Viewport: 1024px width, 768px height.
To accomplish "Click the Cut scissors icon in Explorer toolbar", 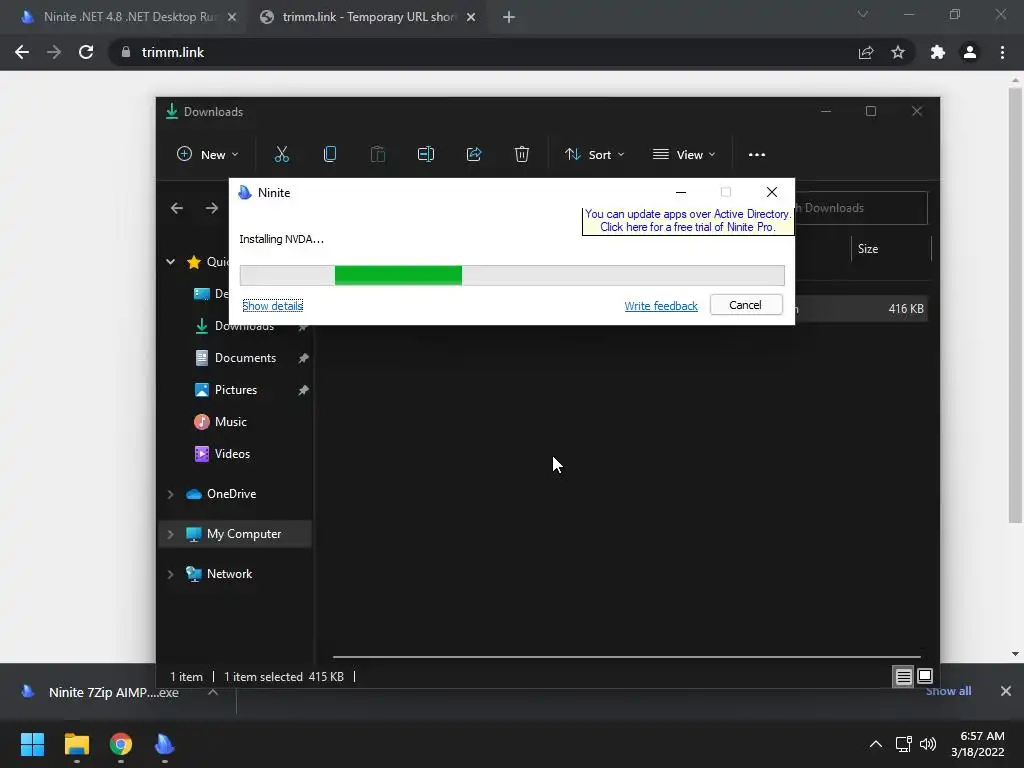I will pos(281,155).
